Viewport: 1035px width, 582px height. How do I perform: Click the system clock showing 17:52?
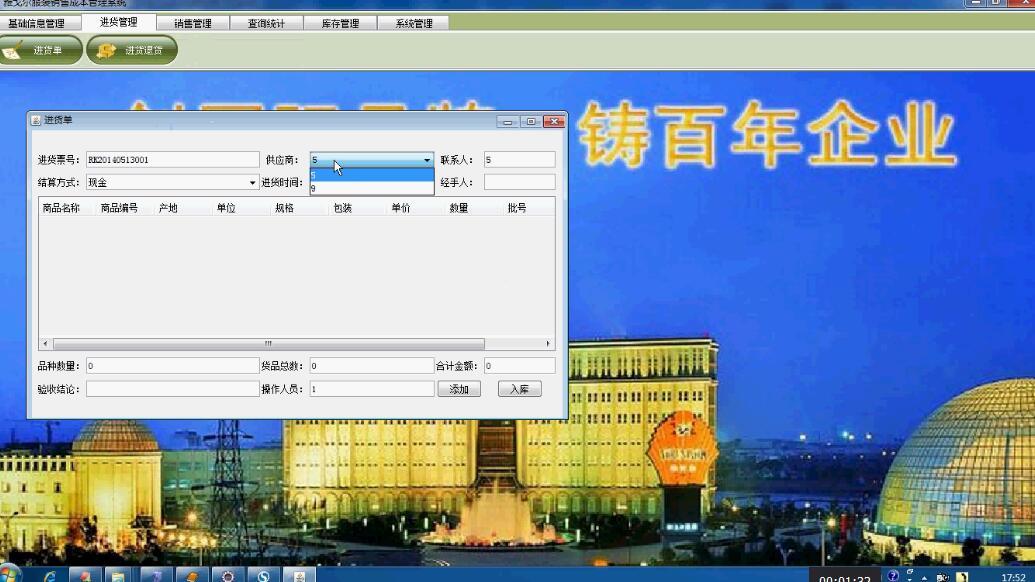(1014, 577)
